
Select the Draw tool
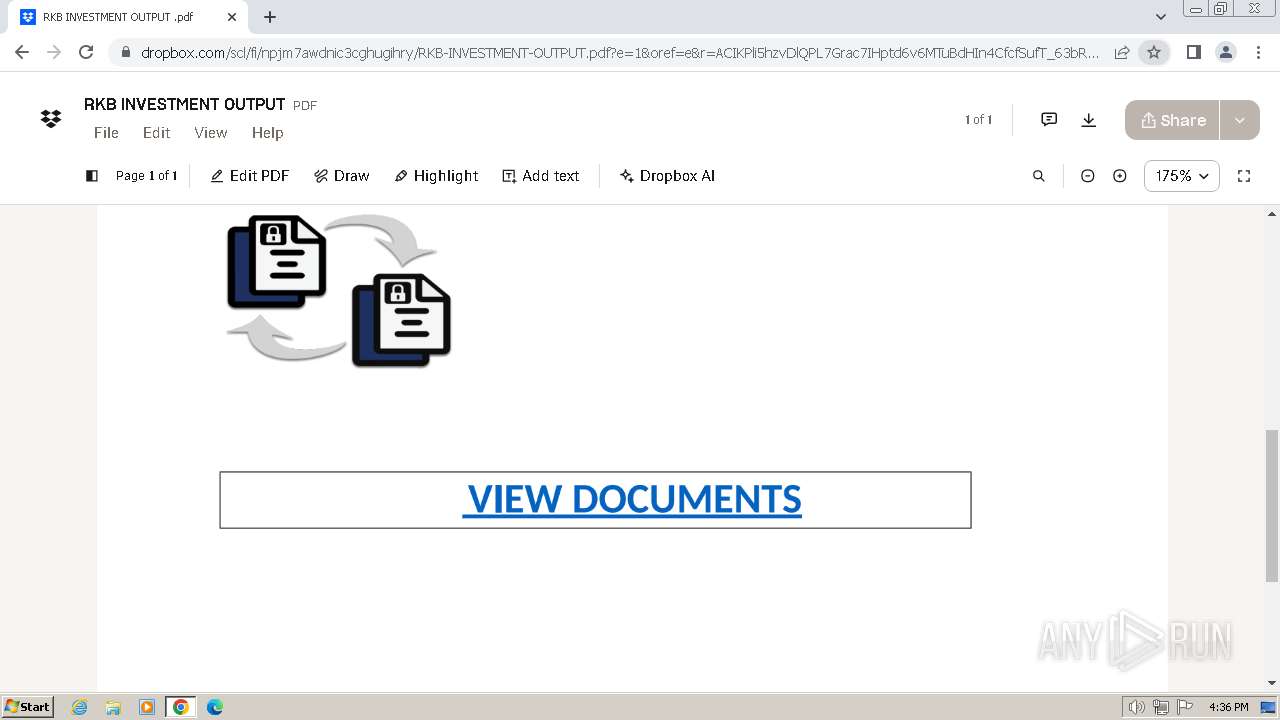[x=341, y=176]
